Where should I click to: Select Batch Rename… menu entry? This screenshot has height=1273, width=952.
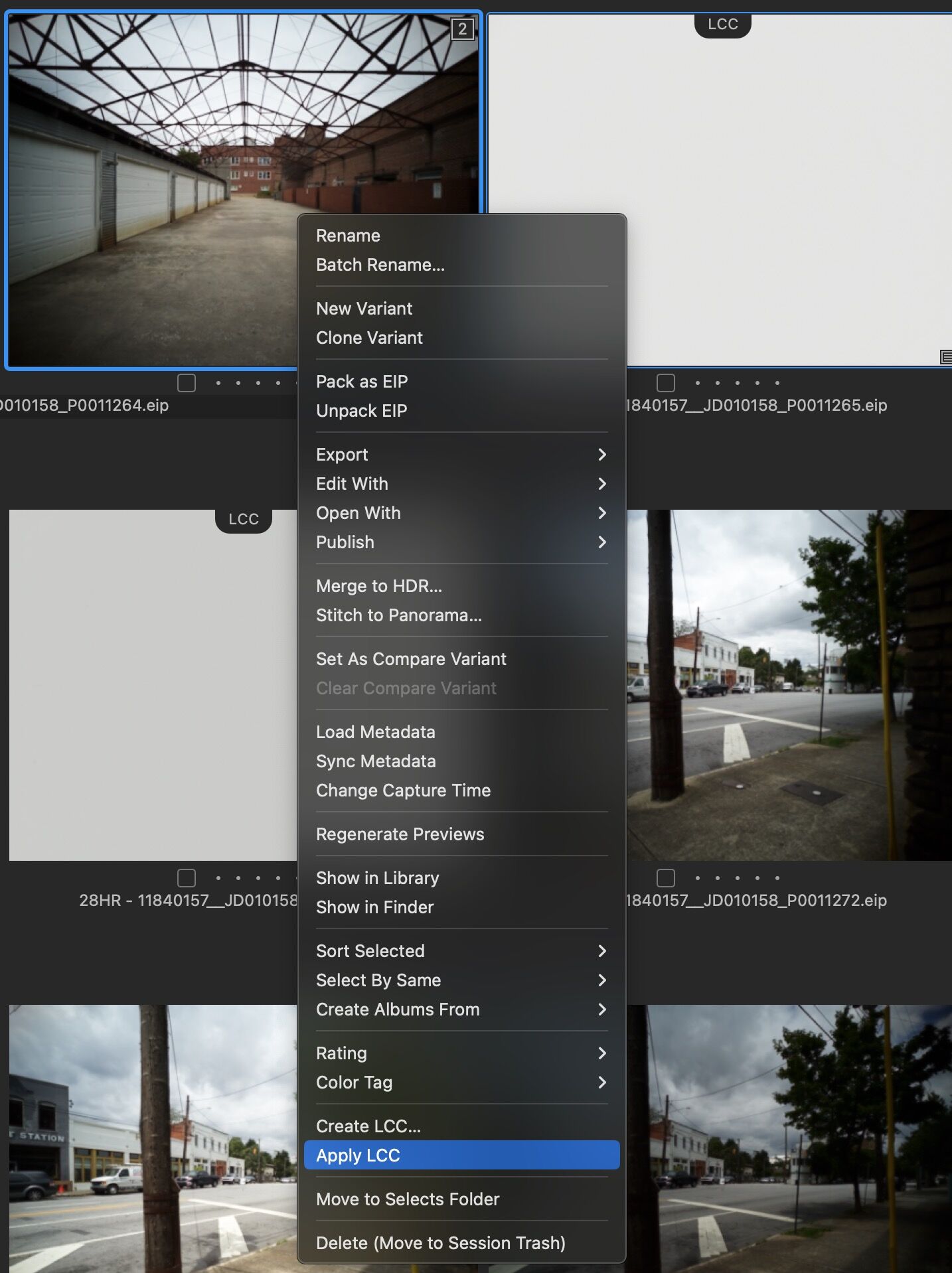(x=462, y=265)
